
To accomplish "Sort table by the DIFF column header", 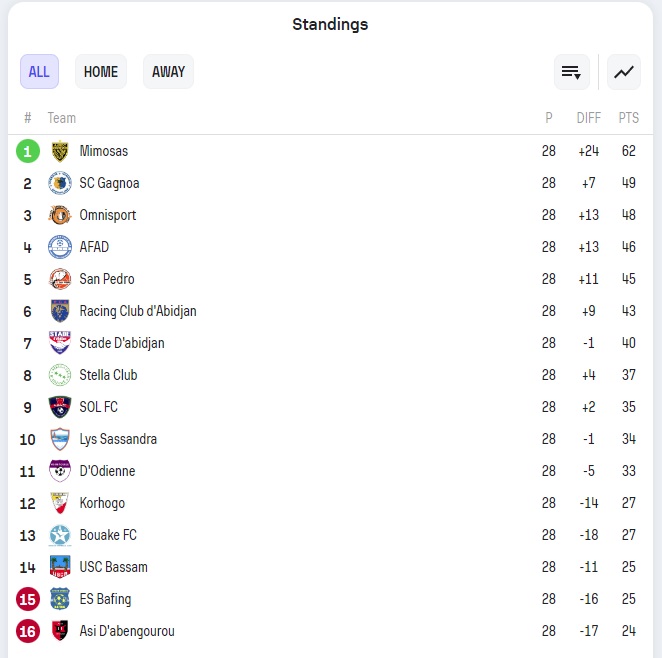I will coord(589,118).
